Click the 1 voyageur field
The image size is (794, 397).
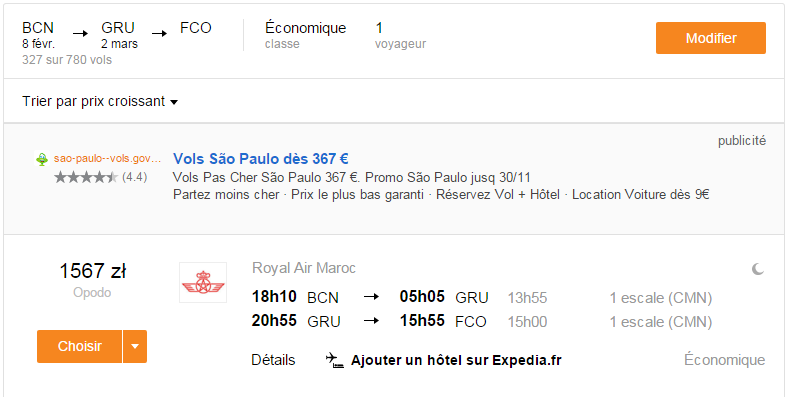tap(400, 34)
